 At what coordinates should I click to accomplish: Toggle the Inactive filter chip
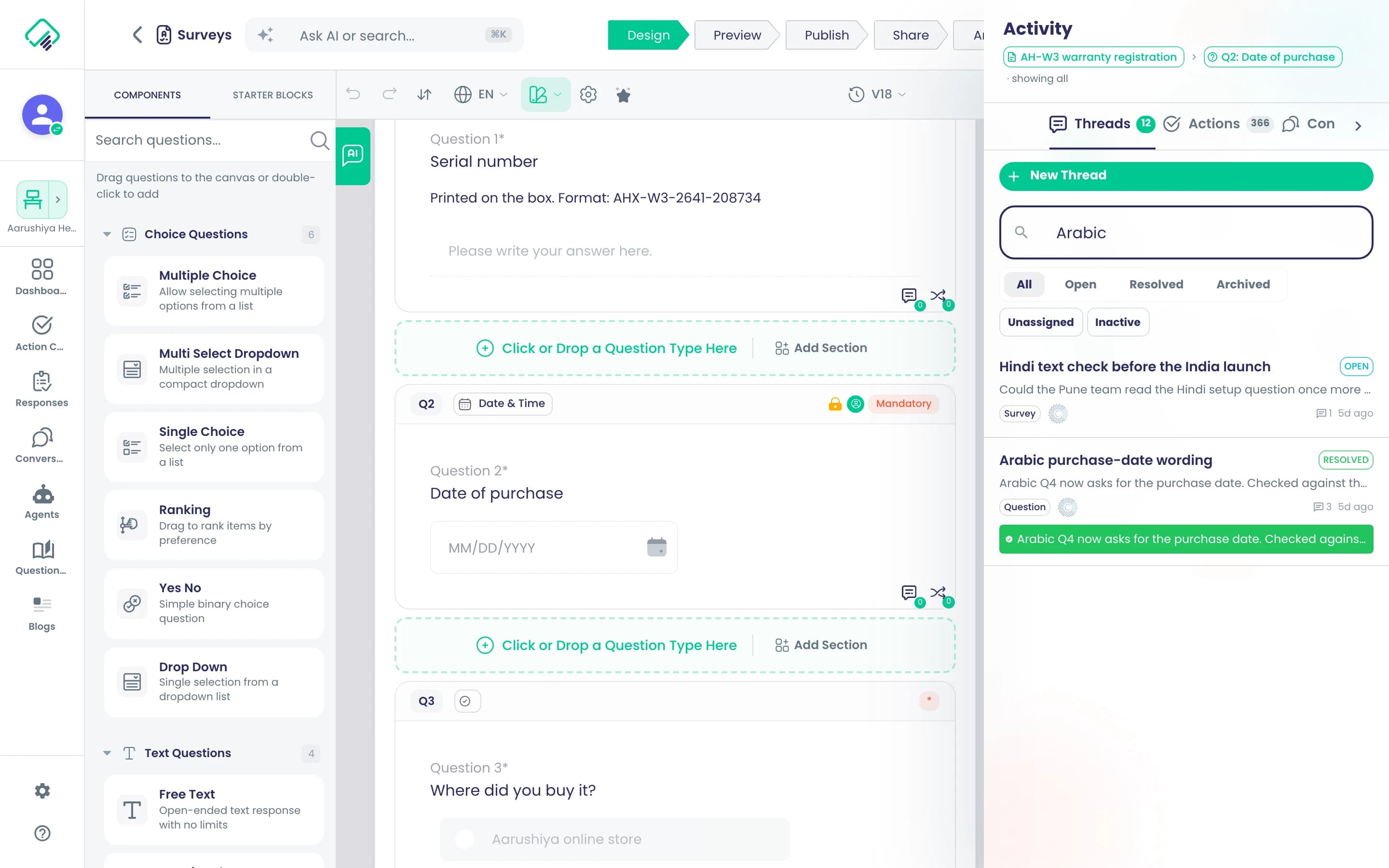point(1117,322)
